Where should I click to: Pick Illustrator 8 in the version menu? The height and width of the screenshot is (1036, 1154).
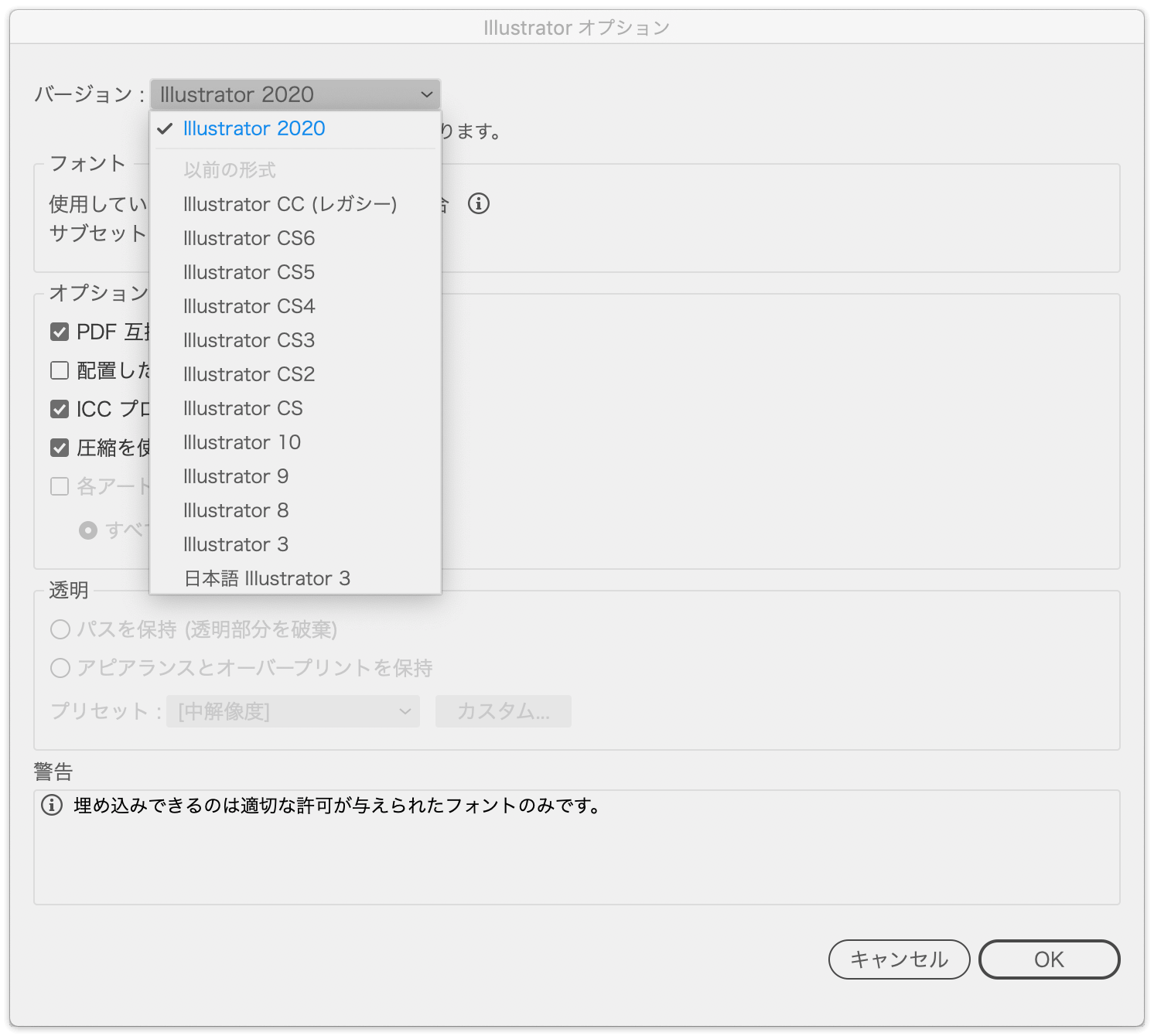click(x=295, y=510)
